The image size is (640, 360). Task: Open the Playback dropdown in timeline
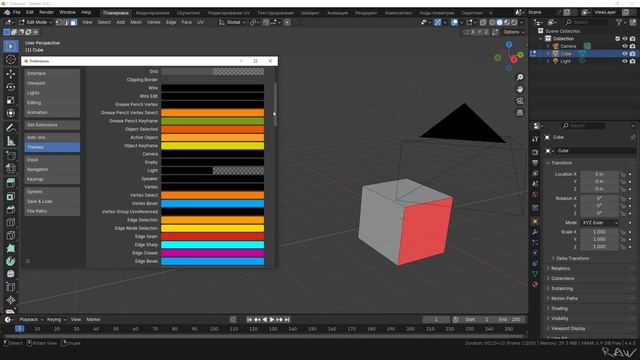pos(31,320)
